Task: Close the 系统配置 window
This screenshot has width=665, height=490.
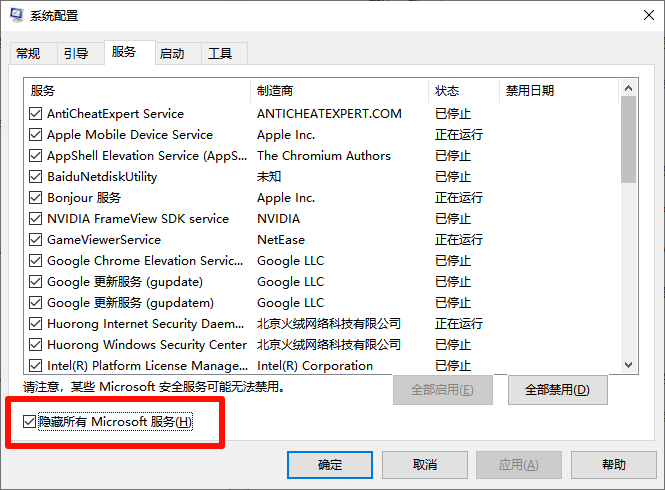Action: point(649,16)
